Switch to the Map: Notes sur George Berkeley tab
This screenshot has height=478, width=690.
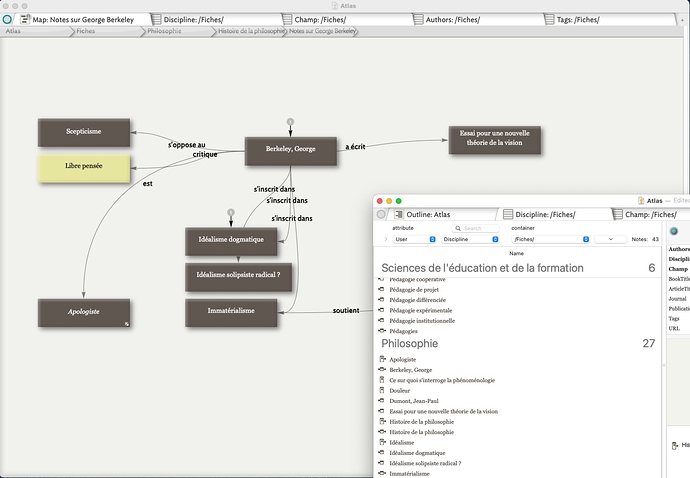tap(82, 20)
